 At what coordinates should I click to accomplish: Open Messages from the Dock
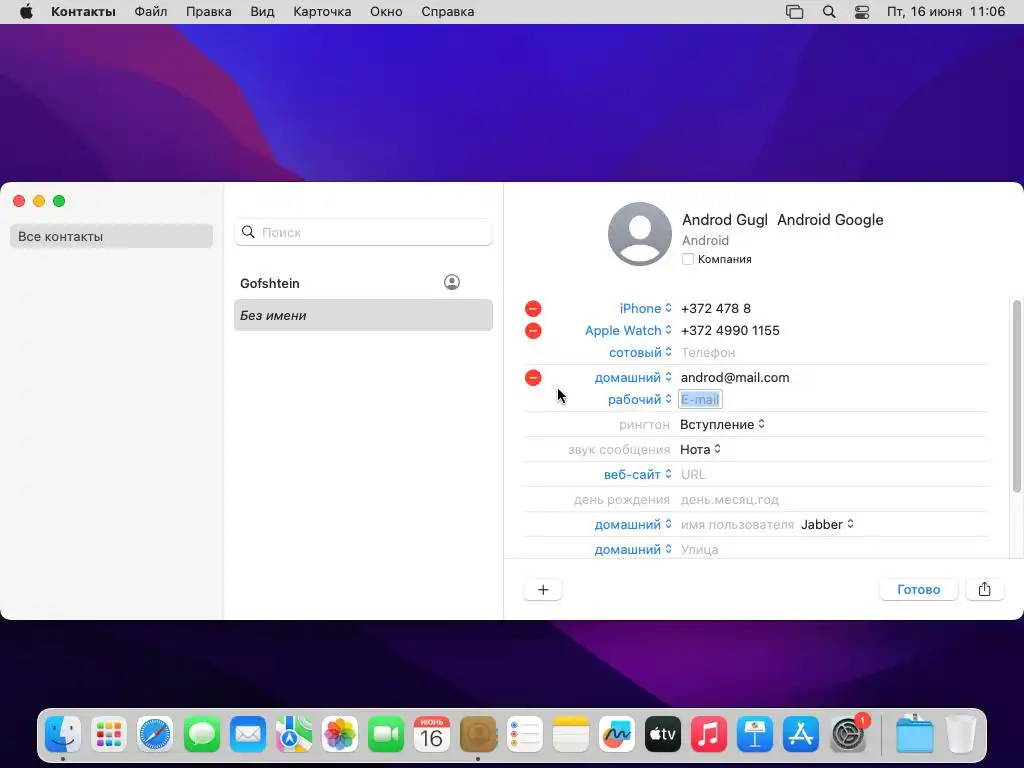[201, 734]
